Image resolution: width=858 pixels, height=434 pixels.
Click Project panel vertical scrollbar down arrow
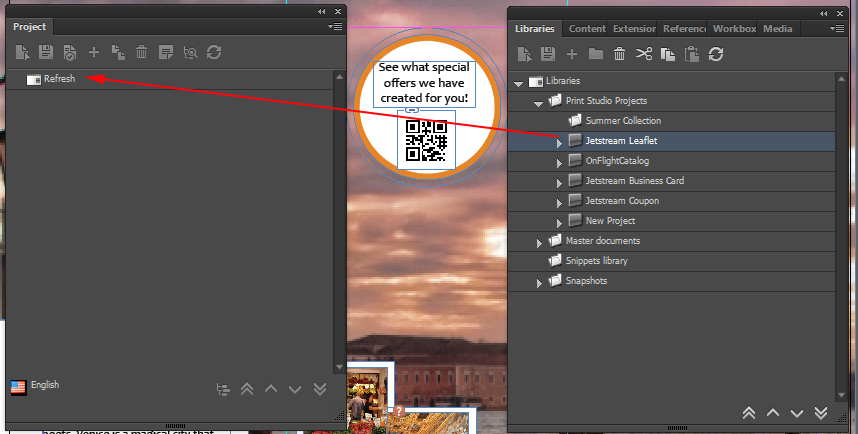[339, 367]
